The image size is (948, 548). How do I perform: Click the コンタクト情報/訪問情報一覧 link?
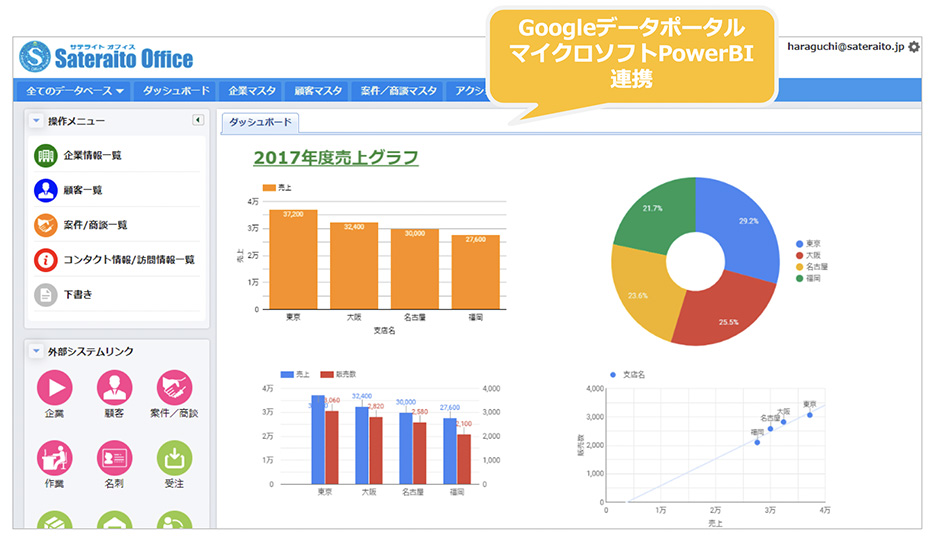(x=129, y=260)
